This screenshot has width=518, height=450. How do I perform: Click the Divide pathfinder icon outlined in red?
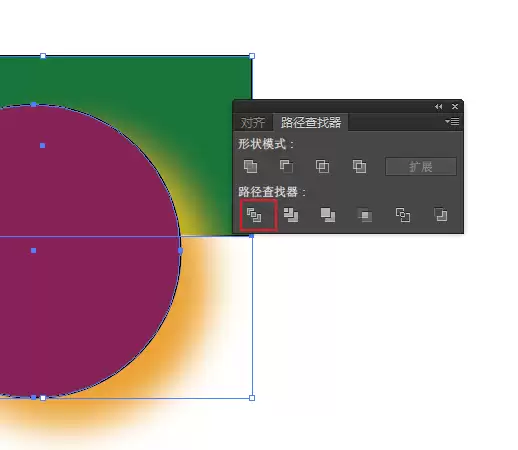point(254,215)
